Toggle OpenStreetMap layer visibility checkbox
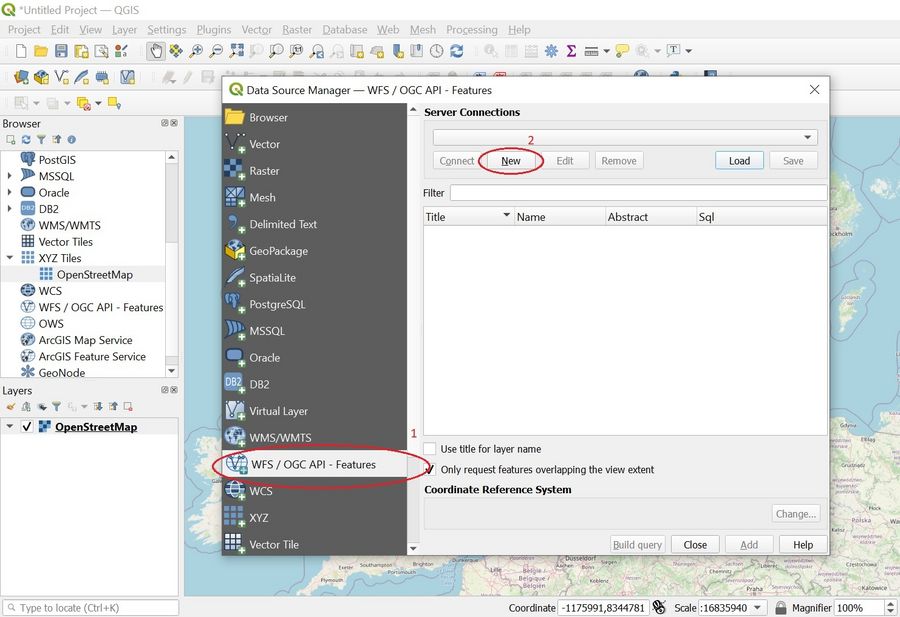The image size is (900, 617). (27, 427)
